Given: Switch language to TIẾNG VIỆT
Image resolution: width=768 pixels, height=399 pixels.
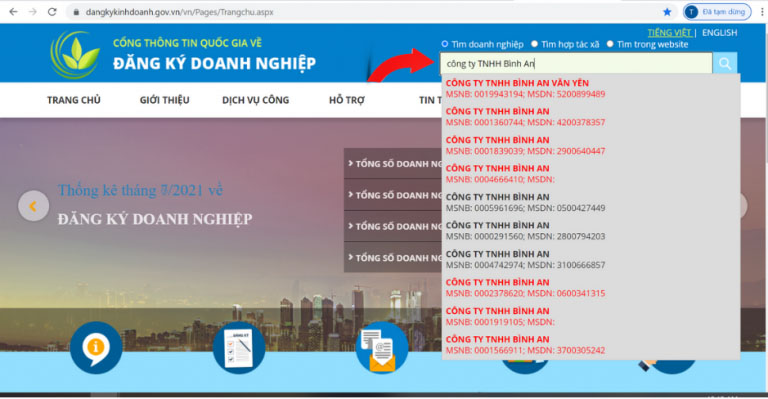Looking at the screenshot, I should pos(670,33).
